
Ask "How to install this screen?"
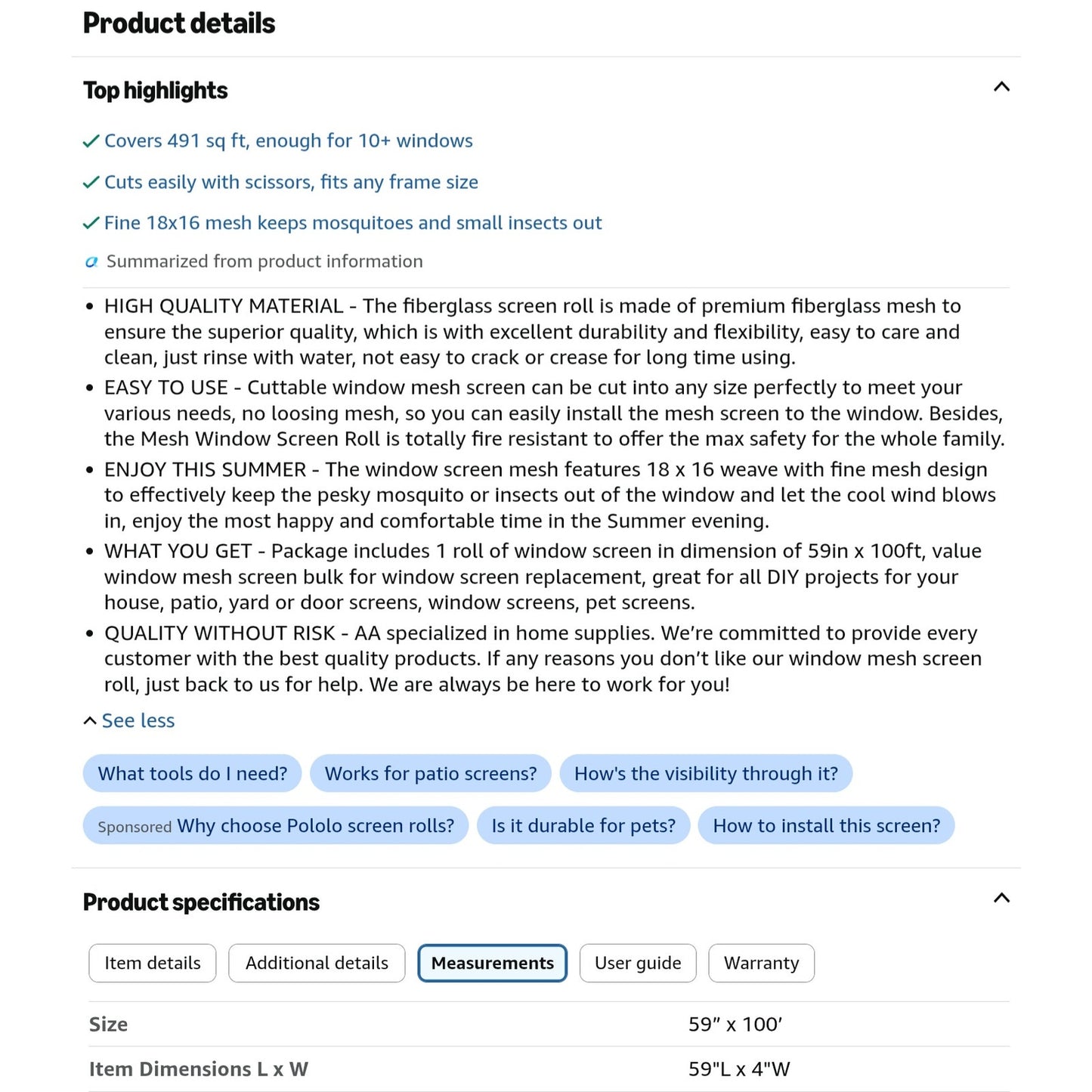(x=827, y=826)
